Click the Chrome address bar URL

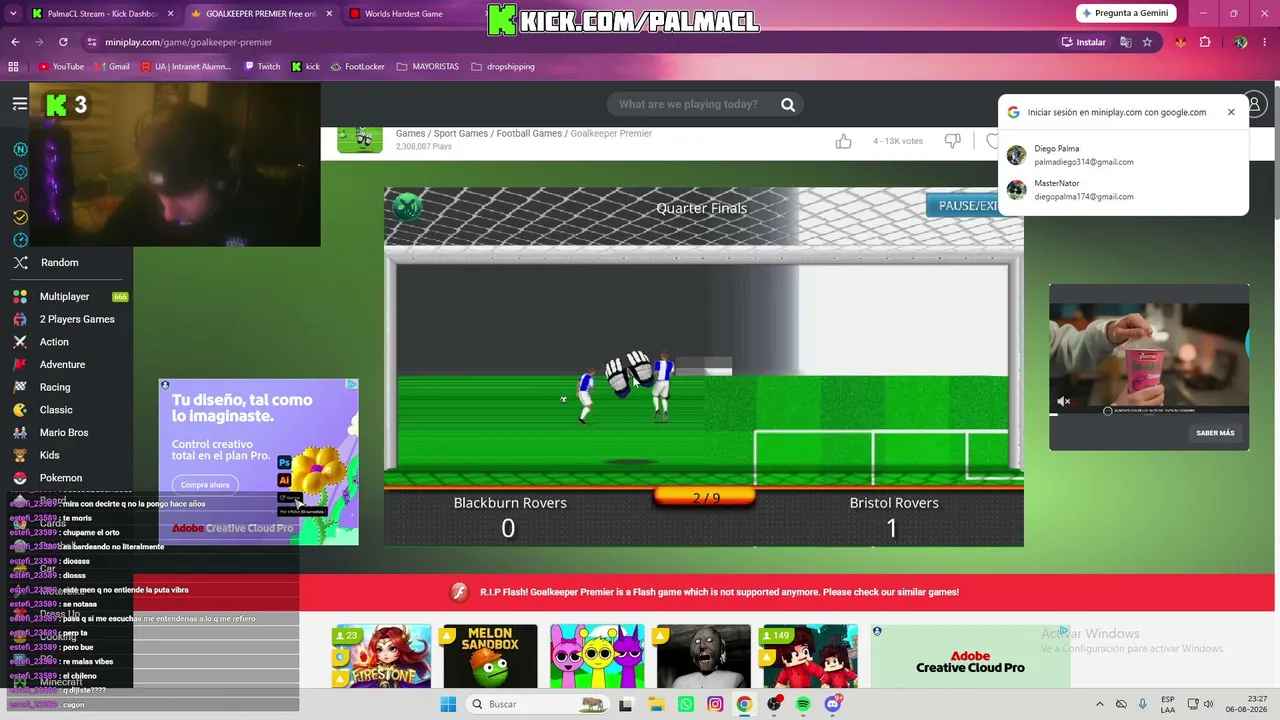(x=189, y=42)
